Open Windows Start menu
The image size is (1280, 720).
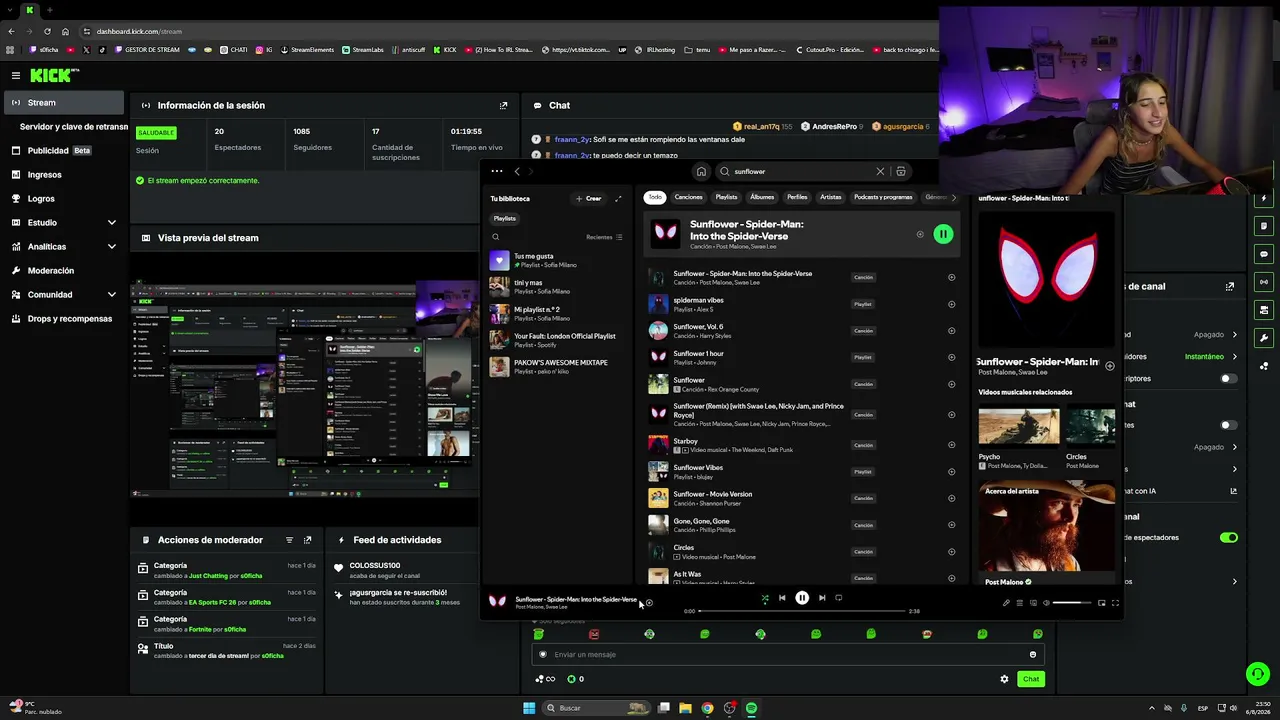tap(529, 708)
